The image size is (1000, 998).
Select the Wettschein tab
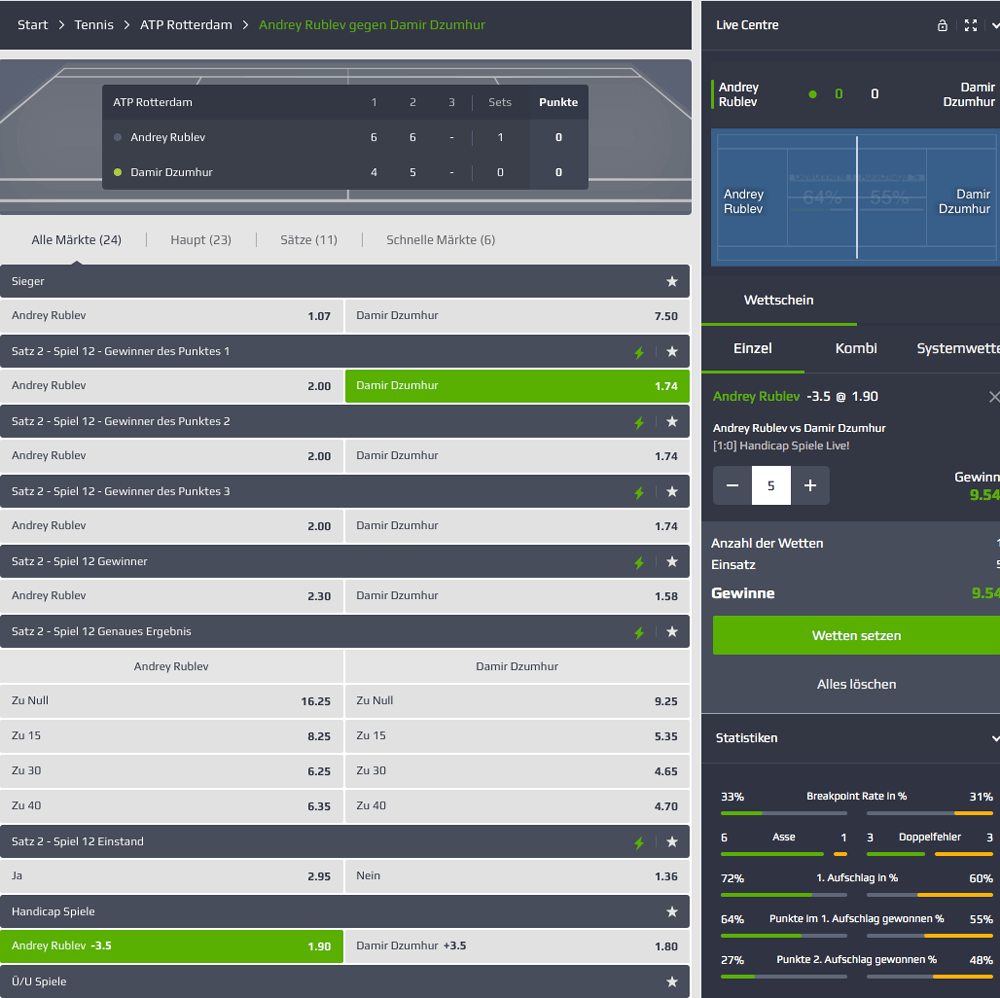click(x=779, y=300)
